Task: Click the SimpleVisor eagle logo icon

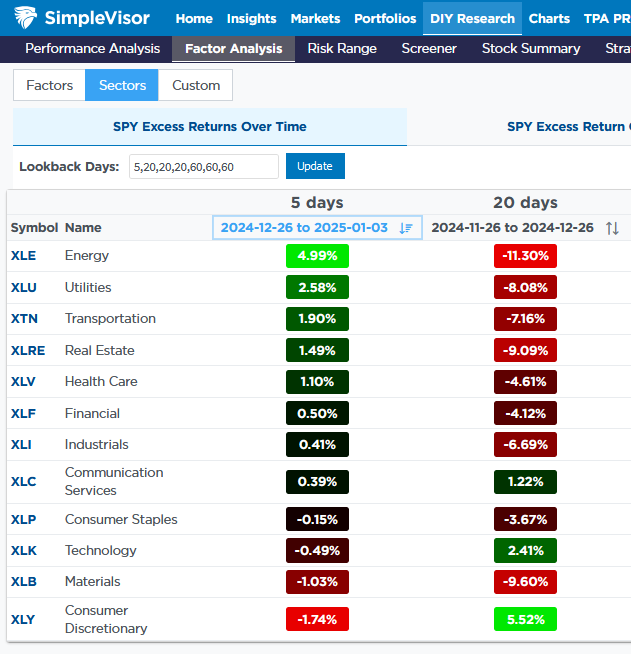Action: [x=25, y=18]
